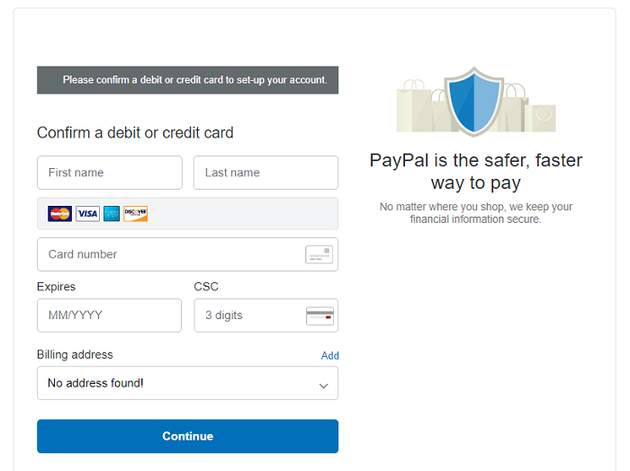Click the "Billing address" label

(75, 355)
